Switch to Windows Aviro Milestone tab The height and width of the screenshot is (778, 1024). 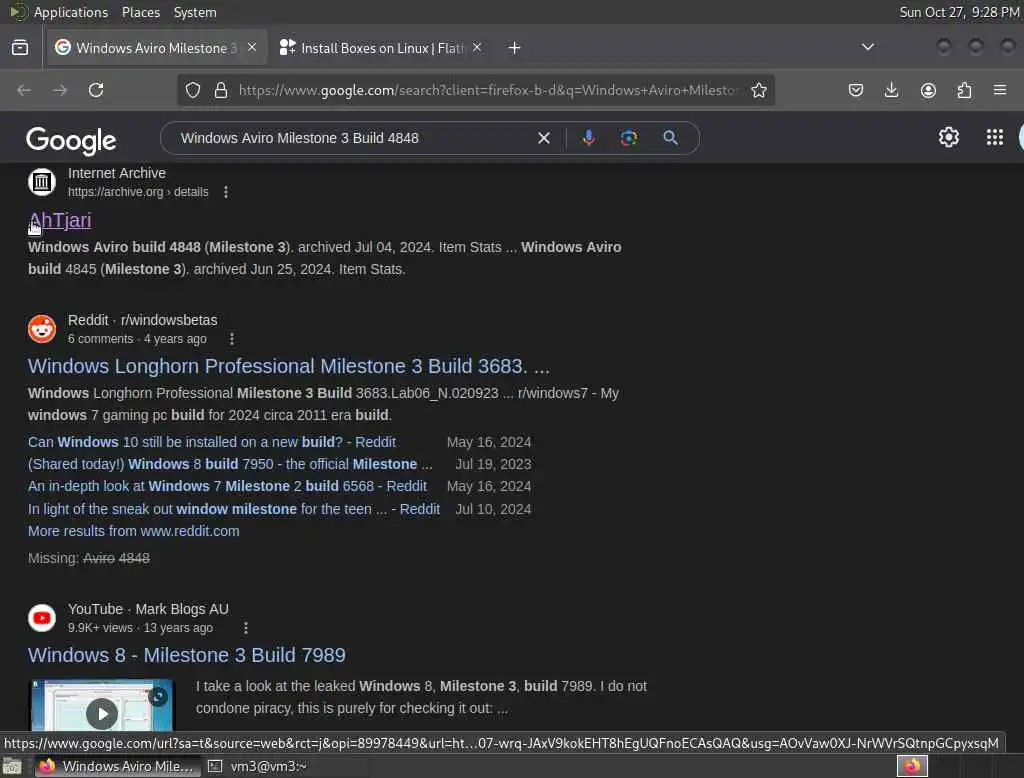[155, 48]
